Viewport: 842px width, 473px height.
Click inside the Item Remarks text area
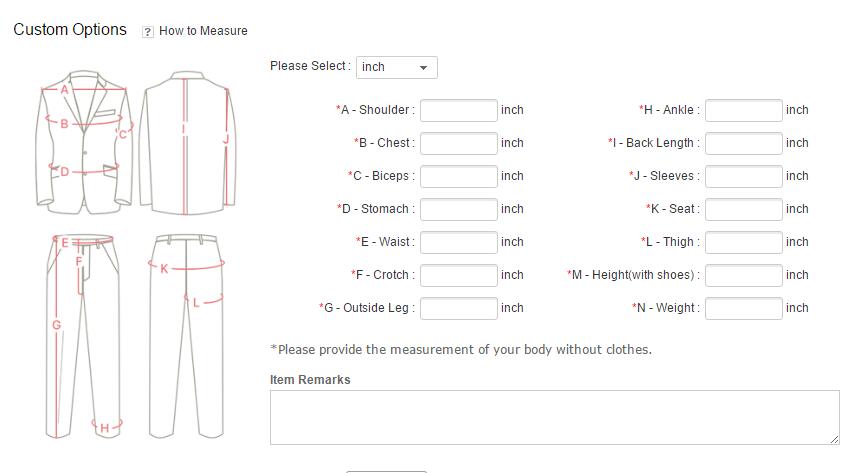point(554,417)
